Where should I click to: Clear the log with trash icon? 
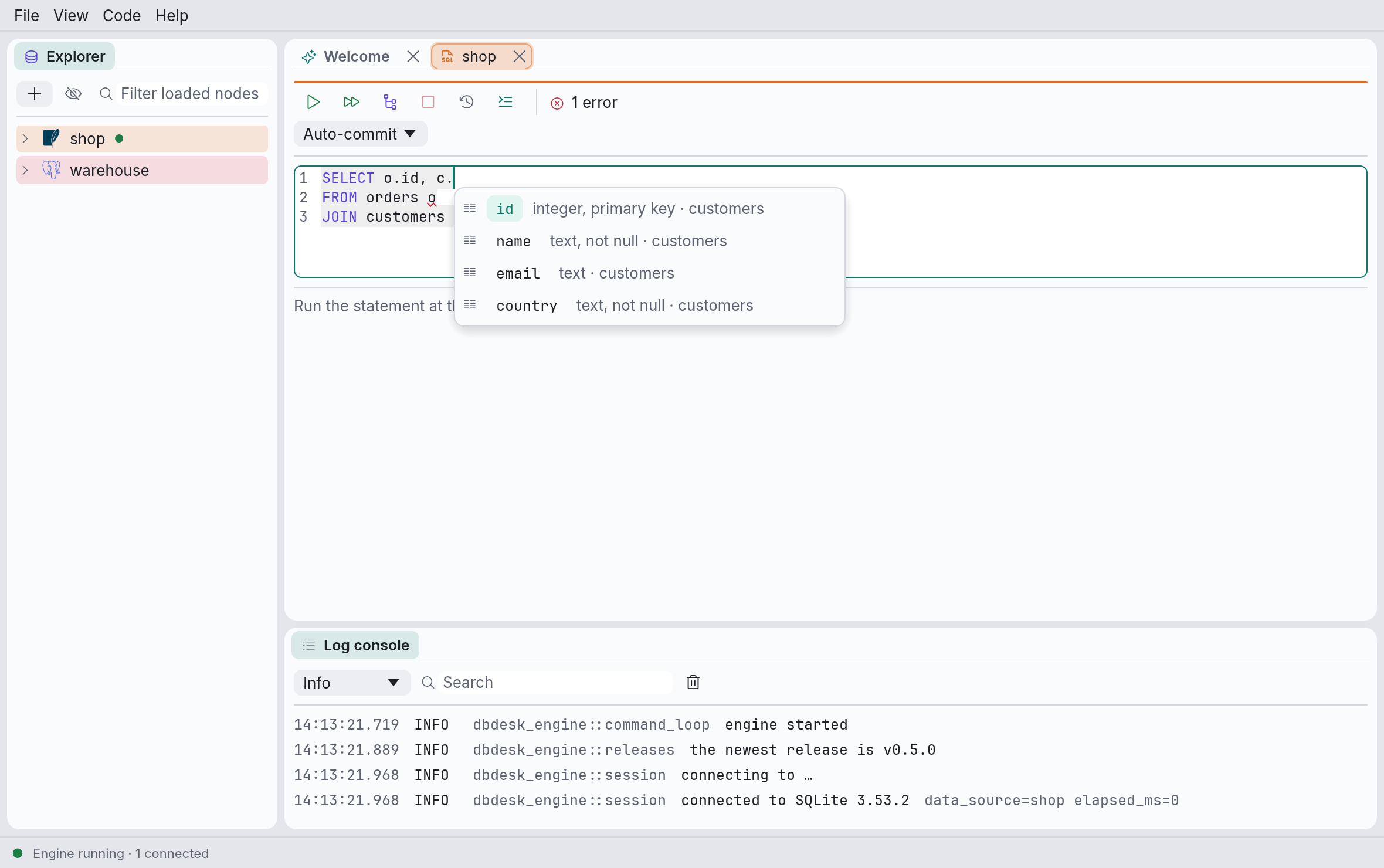693,682
